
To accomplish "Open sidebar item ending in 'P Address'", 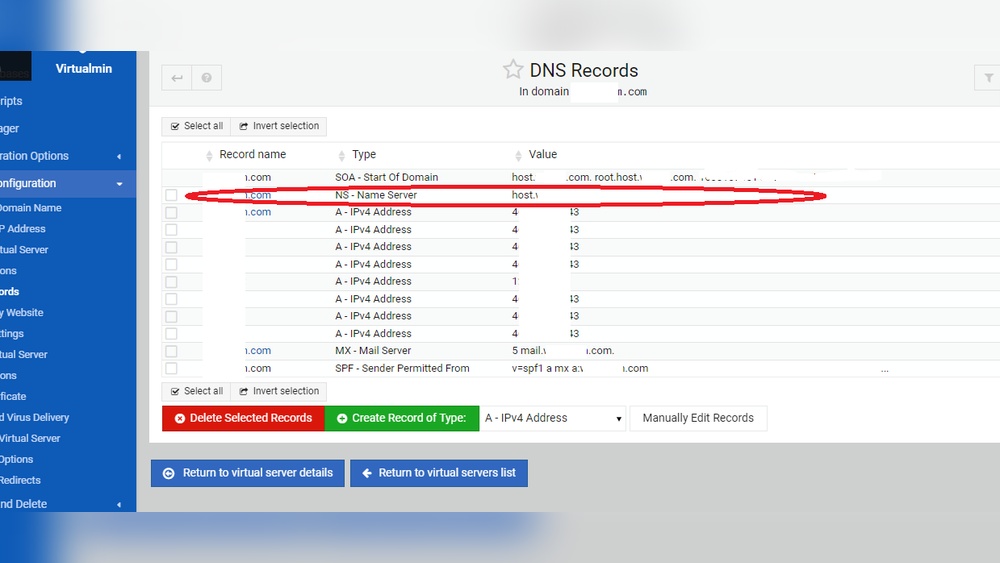I will coord(23,229).
